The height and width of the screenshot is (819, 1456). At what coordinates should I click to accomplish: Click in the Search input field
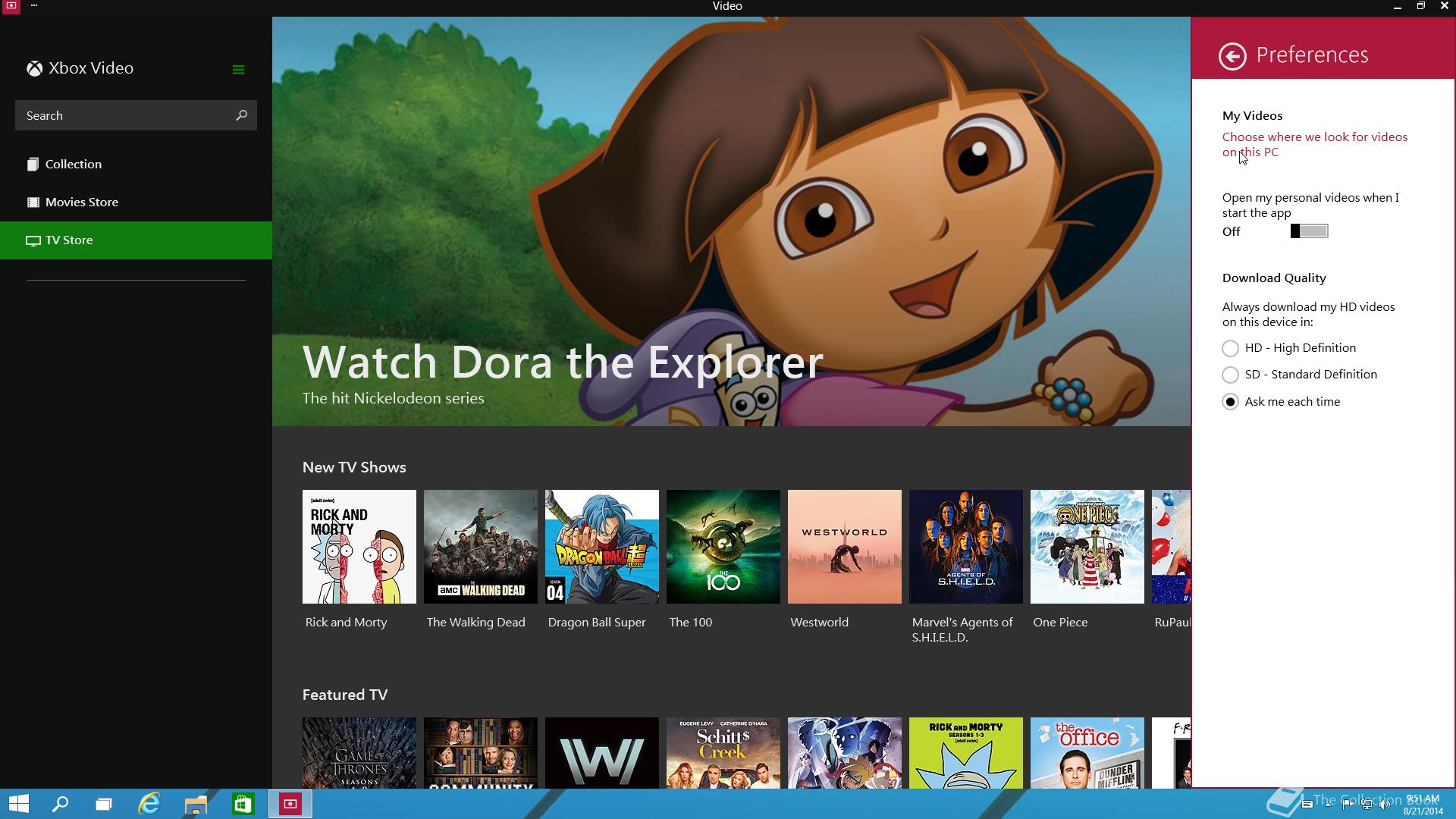click(125, 115)
